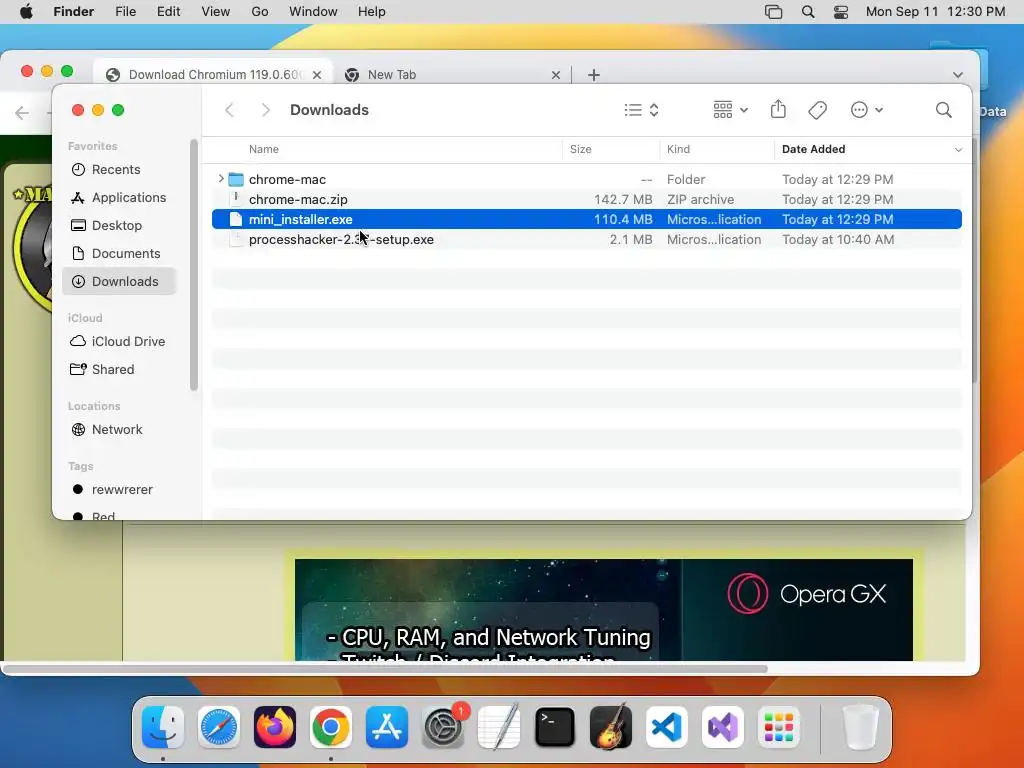This screenshot has width=1024, height=768.
Task: Sort by the Size column header
Action: click(x=581, y=149)
